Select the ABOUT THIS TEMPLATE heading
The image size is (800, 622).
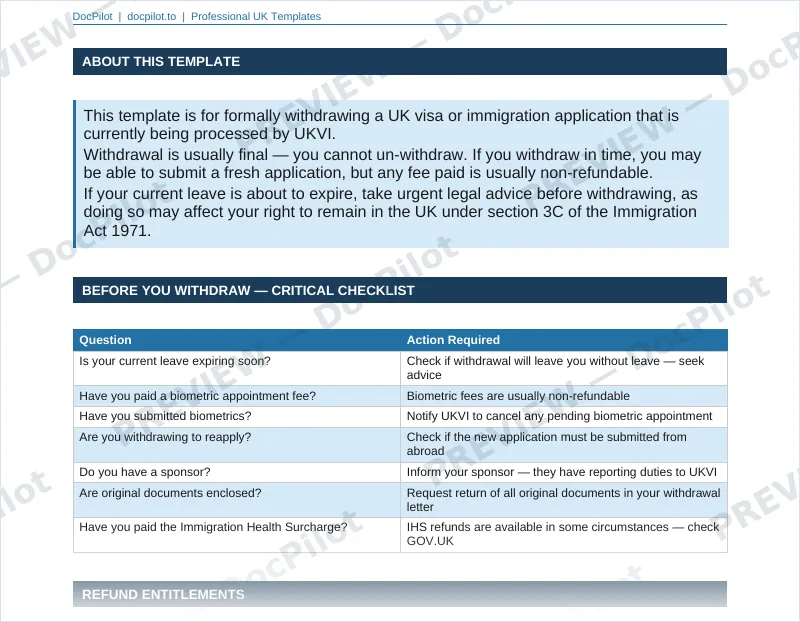coord(400,62)
